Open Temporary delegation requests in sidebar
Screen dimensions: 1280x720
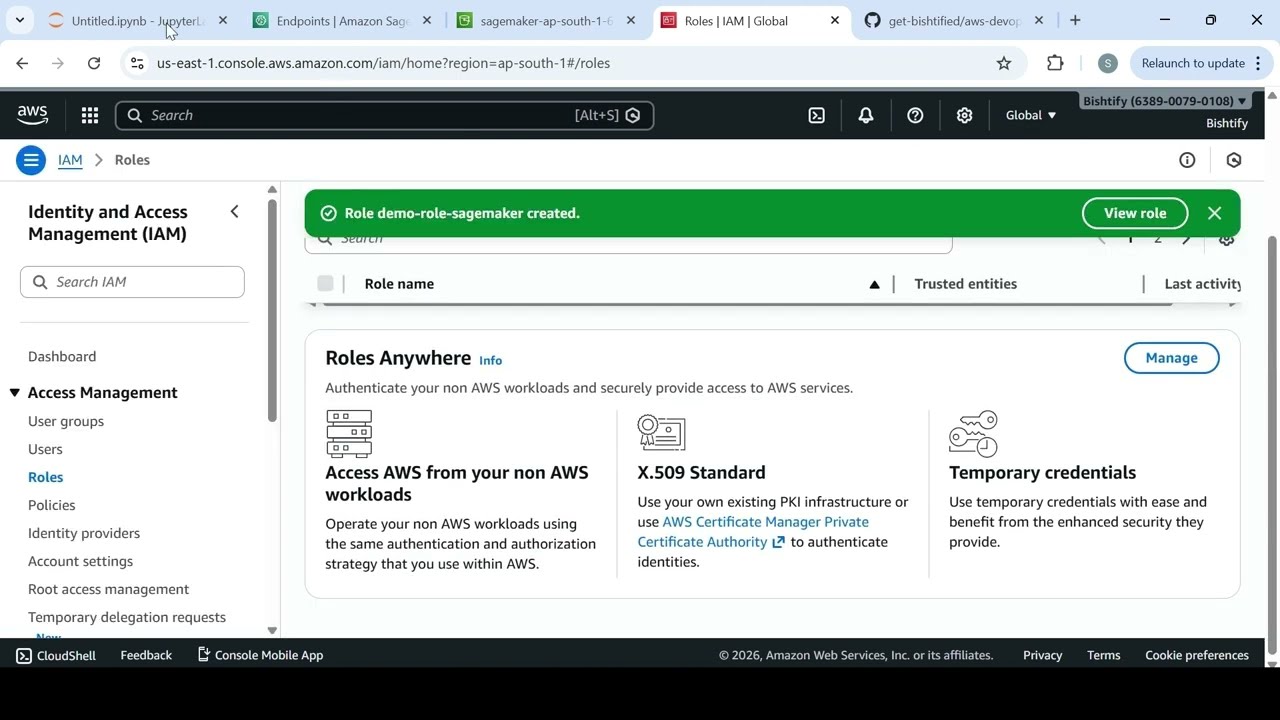tap(127, 617)
